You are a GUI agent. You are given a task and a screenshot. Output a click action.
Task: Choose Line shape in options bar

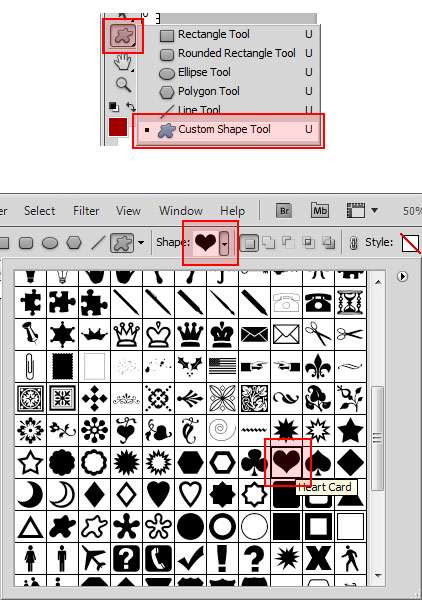pyautogui.click(x=98, y=243)
